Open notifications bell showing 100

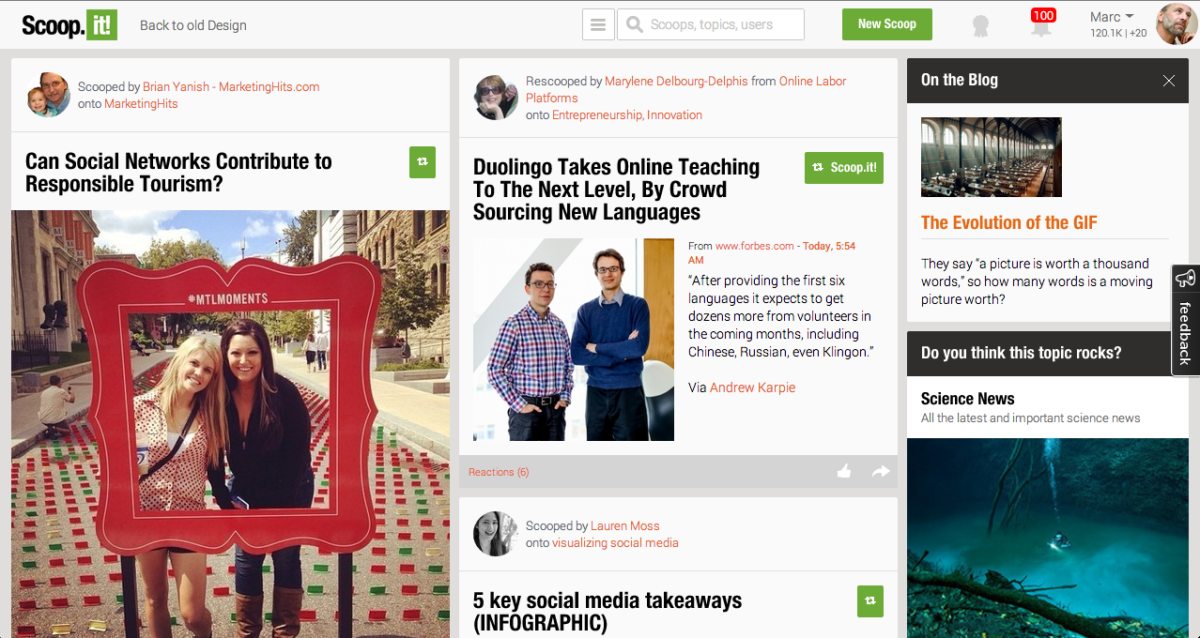1042,24
